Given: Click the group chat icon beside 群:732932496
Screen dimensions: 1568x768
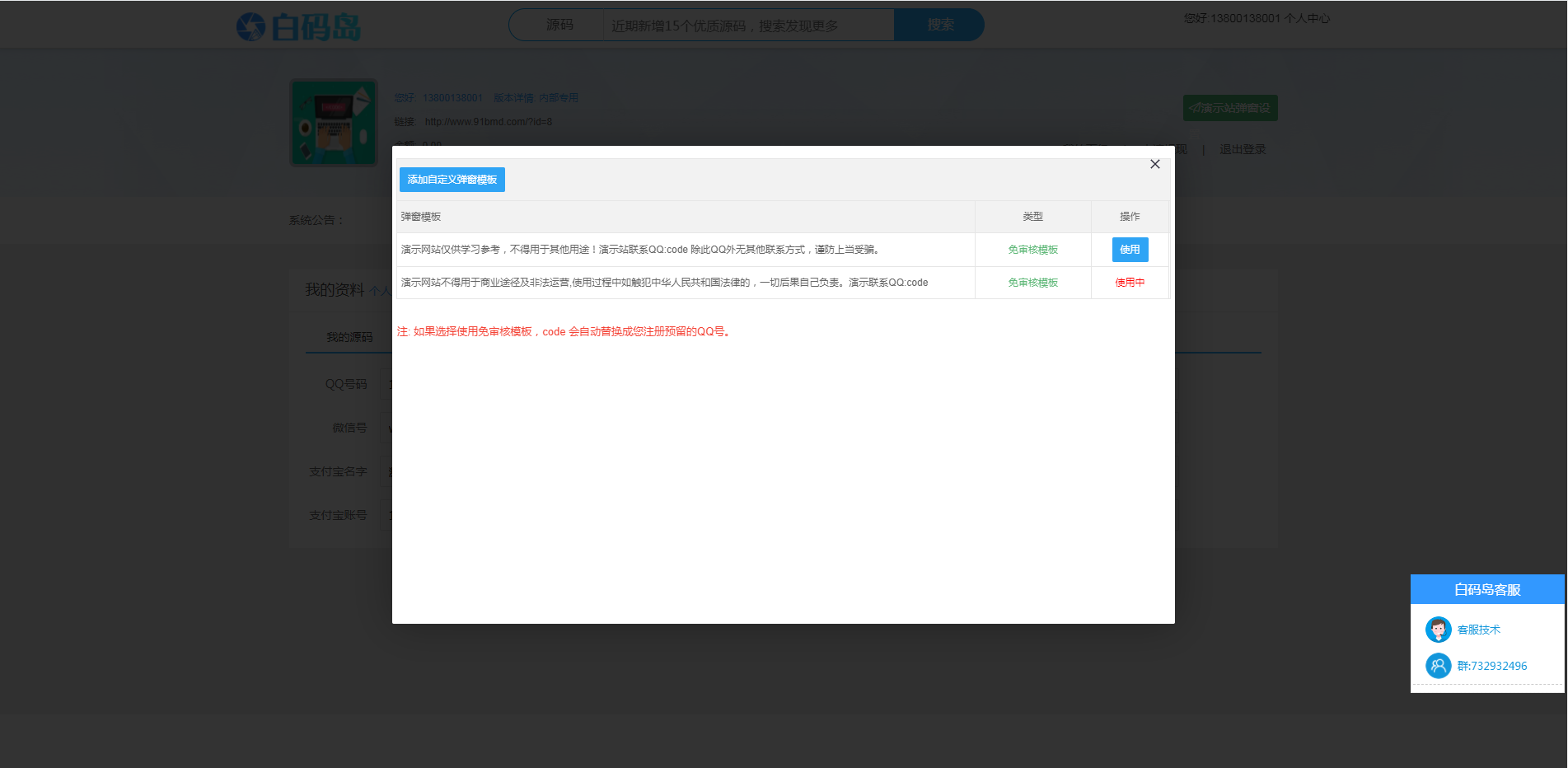Looking at the screenshot, I should tap(1439, 665).
